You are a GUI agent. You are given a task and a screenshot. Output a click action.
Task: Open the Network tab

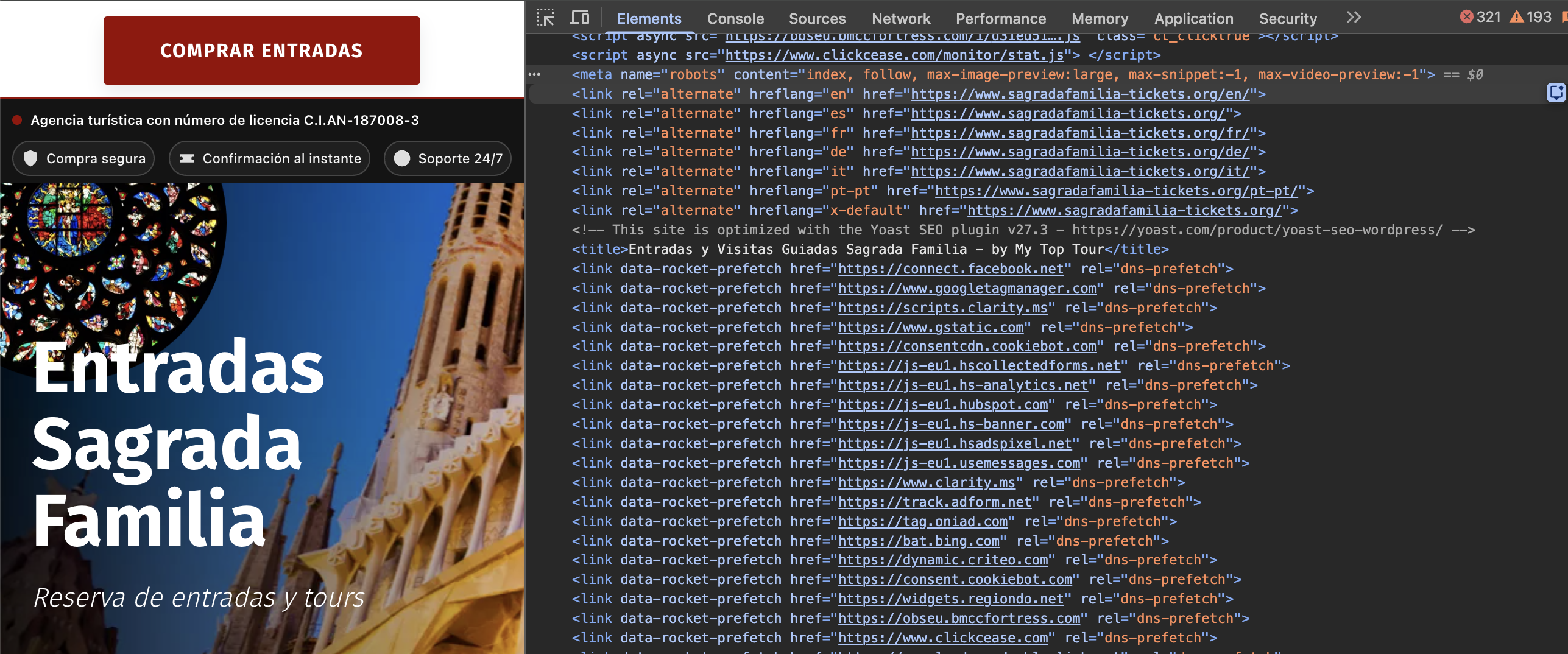[x=901, y=18]
